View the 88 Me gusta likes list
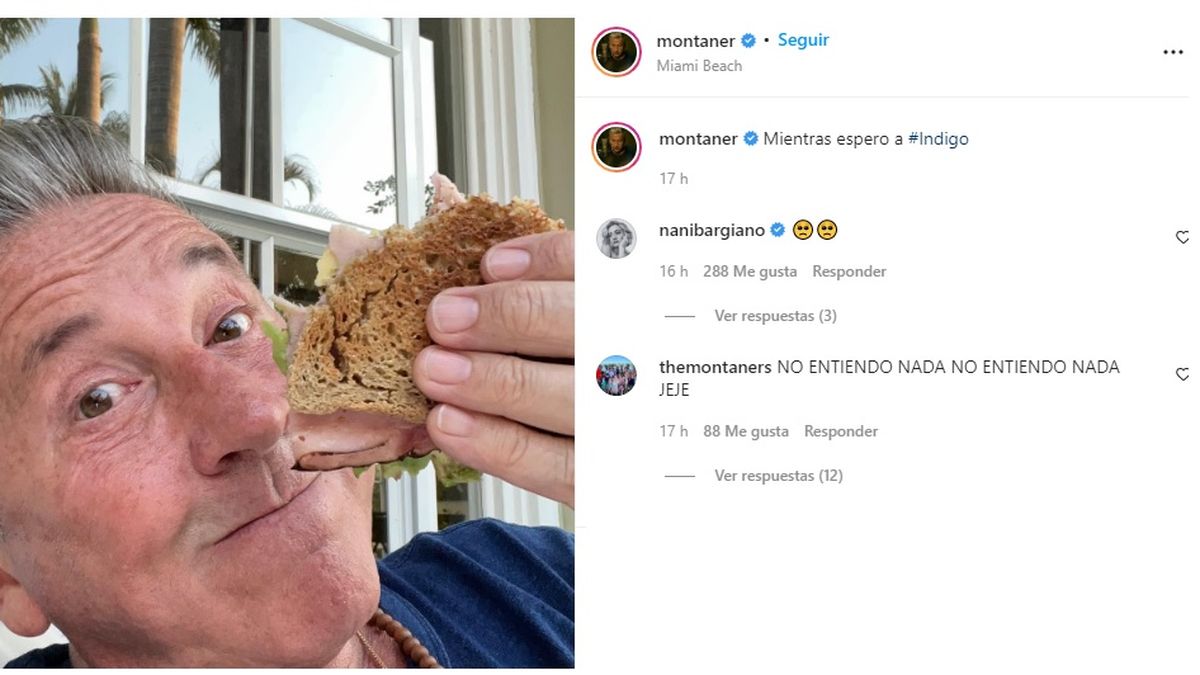Screen dimensions: 1200x675 tap(746, 431)
